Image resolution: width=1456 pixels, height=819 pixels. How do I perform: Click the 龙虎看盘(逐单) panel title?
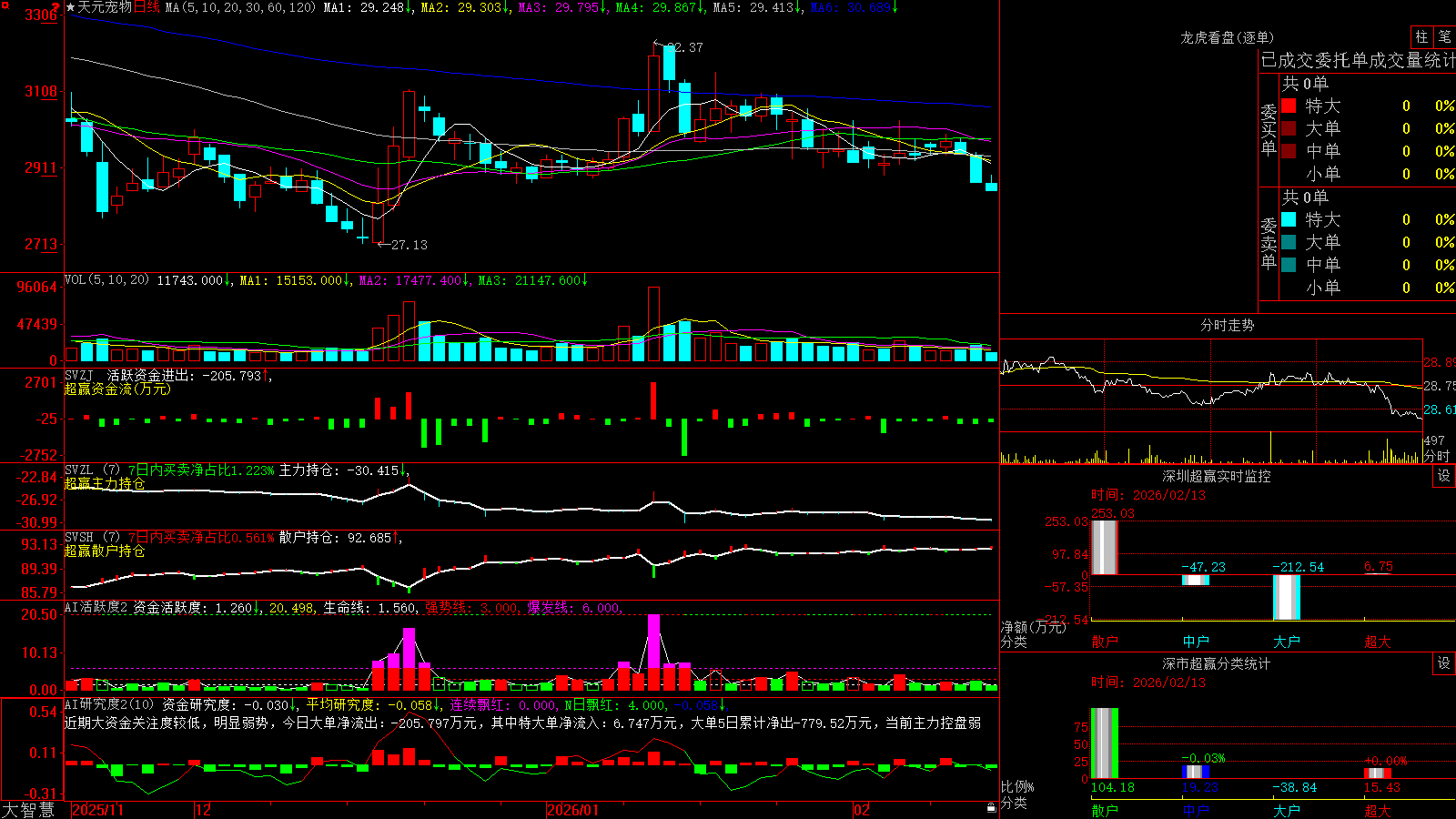[1227, 37]
